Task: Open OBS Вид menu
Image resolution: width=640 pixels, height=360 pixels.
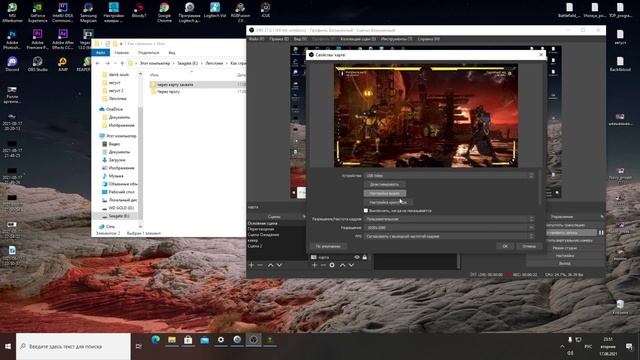Action: (x=300, y=39)
